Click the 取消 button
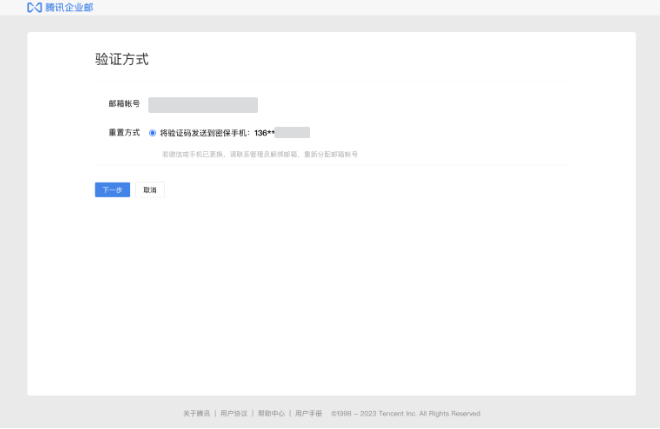This screenshot has height=429, width=660. 149,190
